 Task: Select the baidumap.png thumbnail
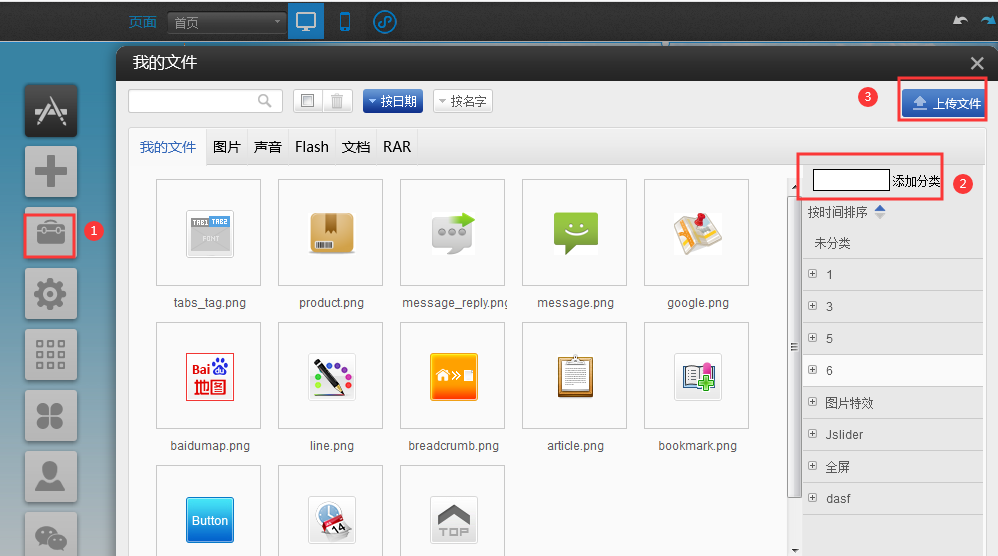209,376
